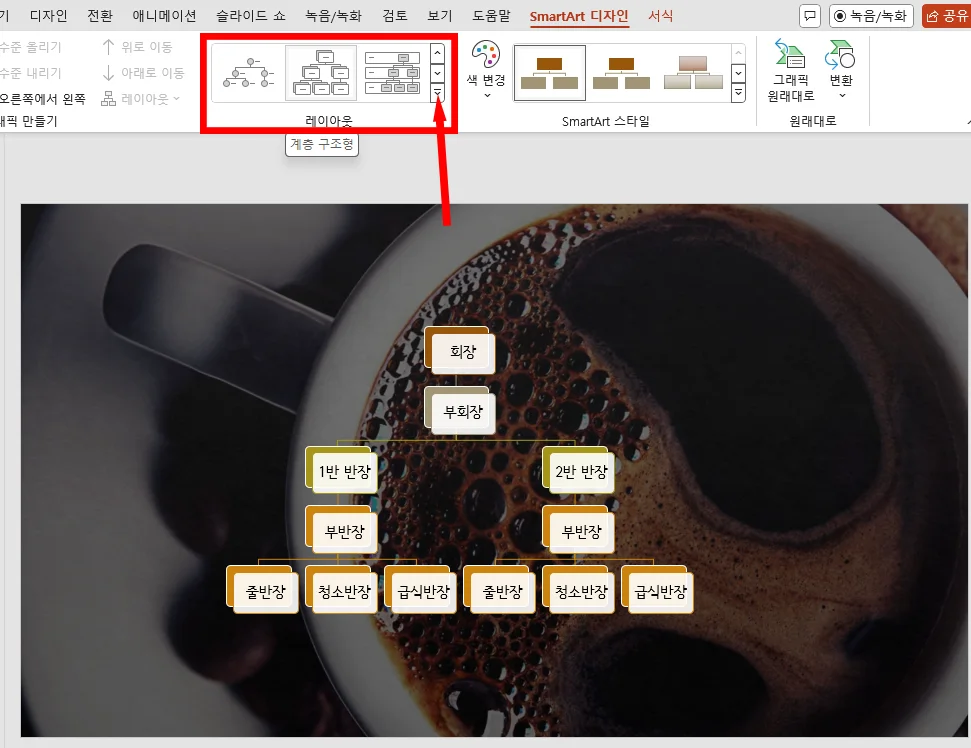The width and height of the screenshot is (971, 748).
Task: Open the 애니메이션 ribbon tab
Action: [164, 15]
